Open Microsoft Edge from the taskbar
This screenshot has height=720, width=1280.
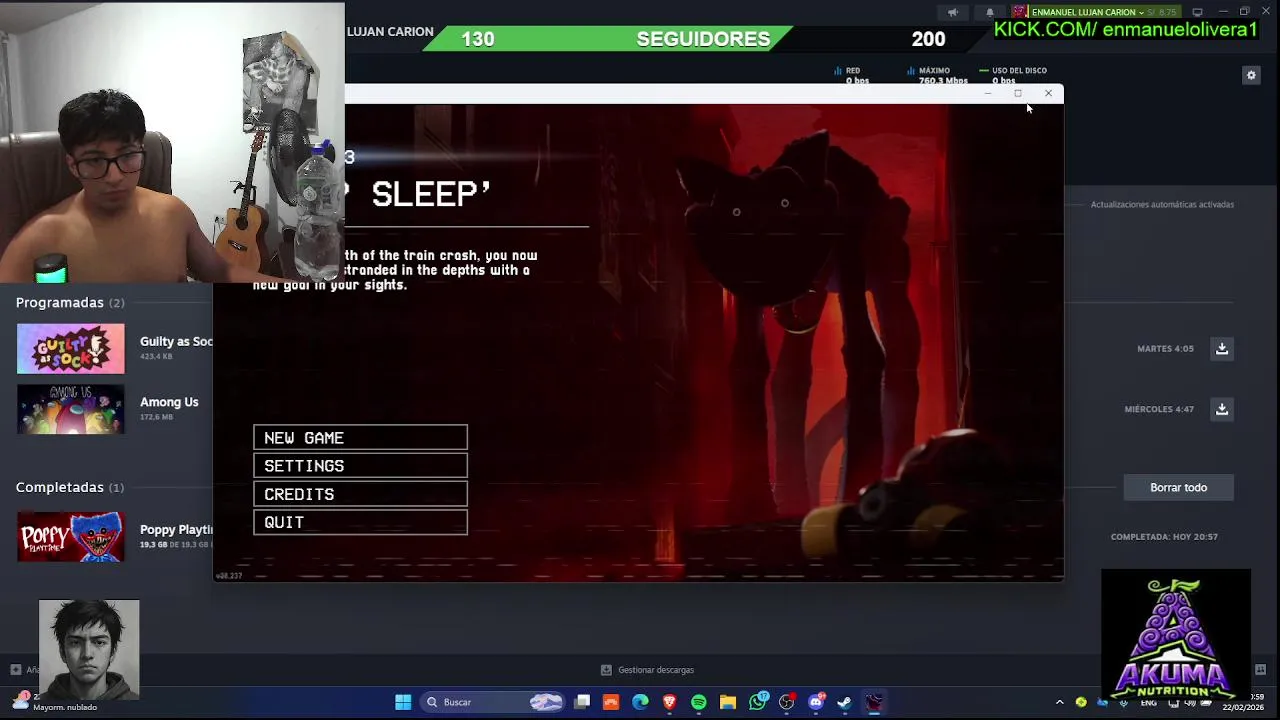[640, 702]
